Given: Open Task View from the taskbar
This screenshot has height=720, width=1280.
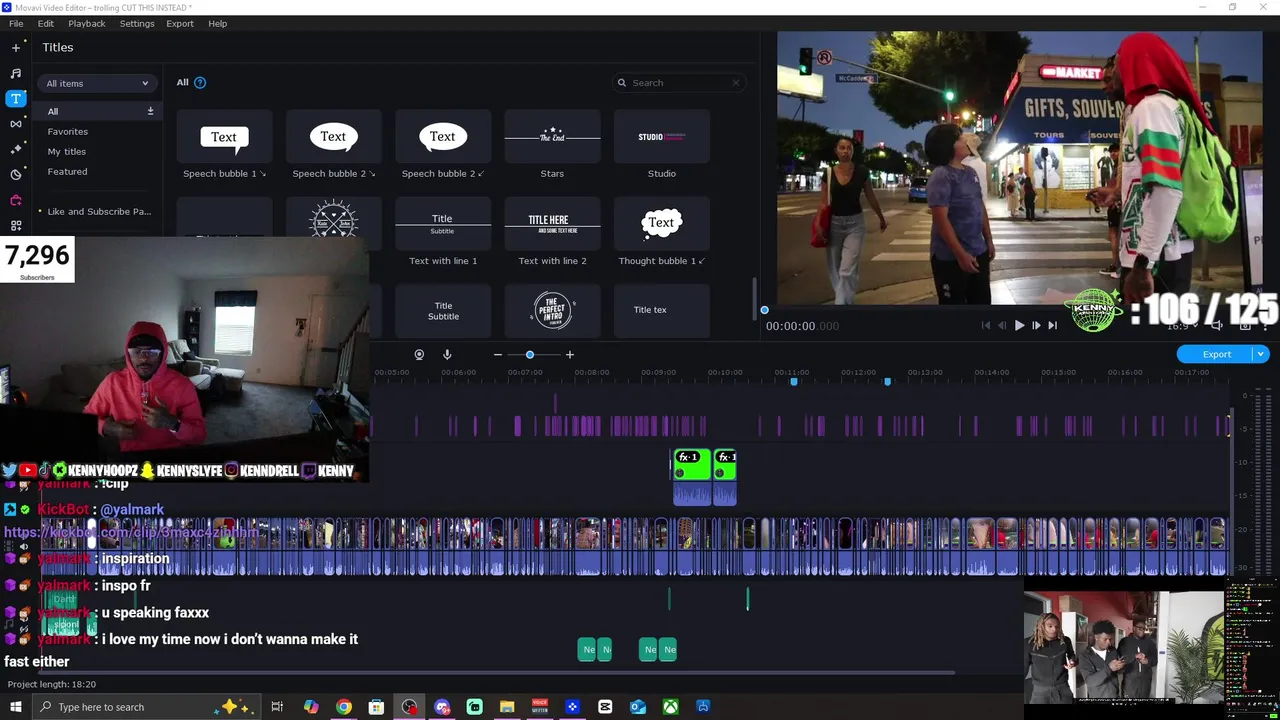Looking at the screenshot, I should 277,707.
